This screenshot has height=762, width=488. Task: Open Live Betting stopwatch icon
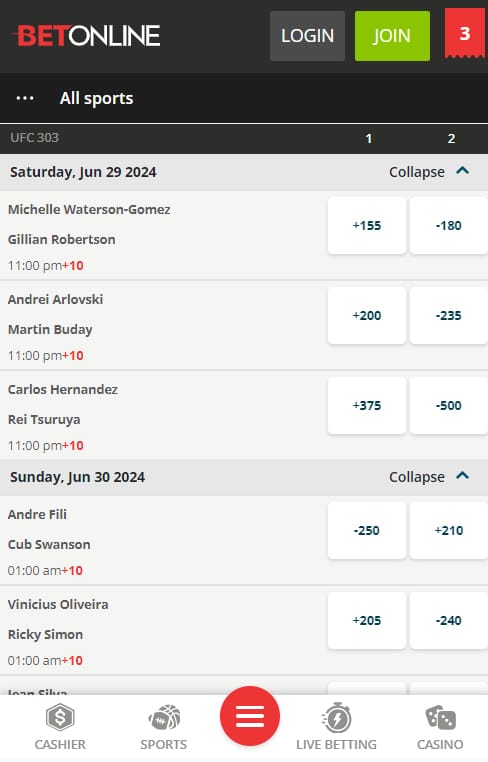pos(336,718)
